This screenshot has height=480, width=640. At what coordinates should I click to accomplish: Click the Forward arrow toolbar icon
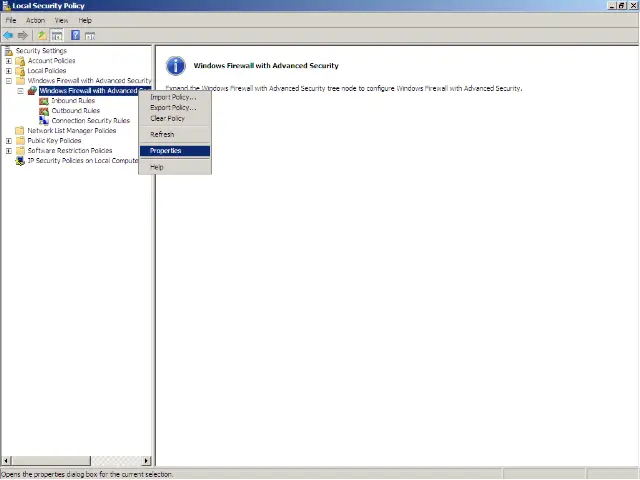click(23, 36)
